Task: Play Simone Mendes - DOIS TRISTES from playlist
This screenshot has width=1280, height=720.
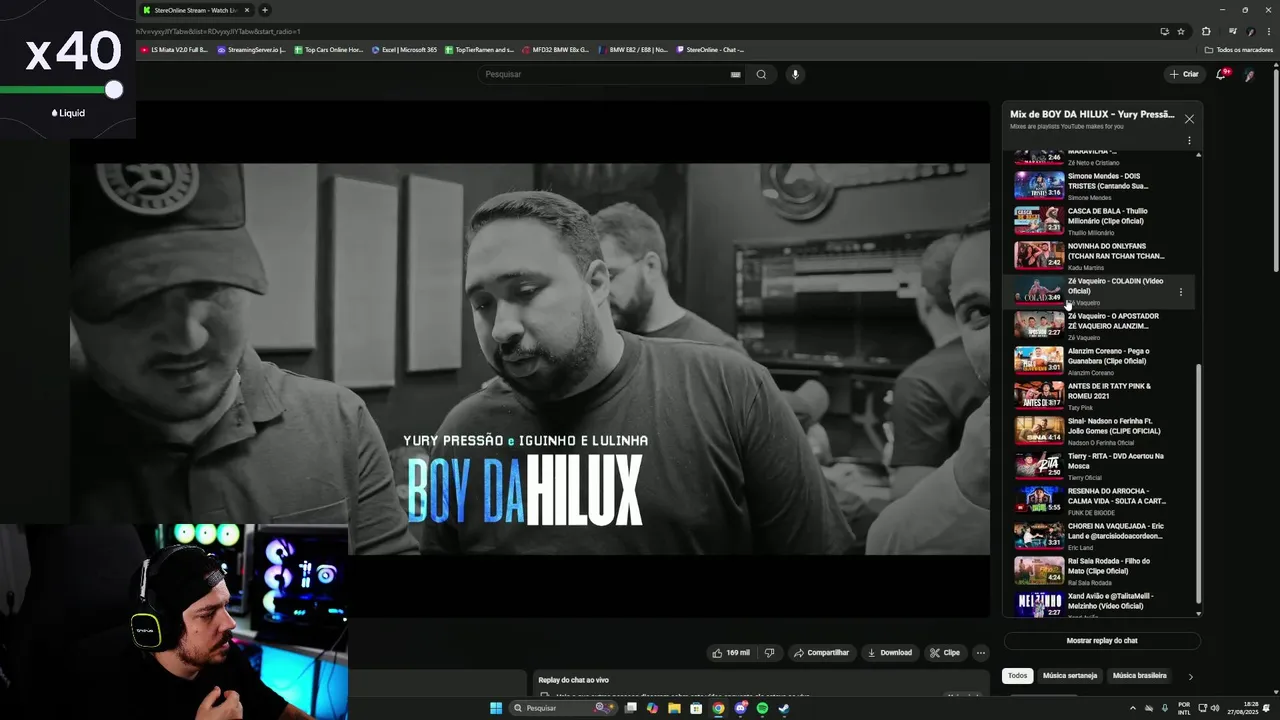Action: coord(1100,186)
